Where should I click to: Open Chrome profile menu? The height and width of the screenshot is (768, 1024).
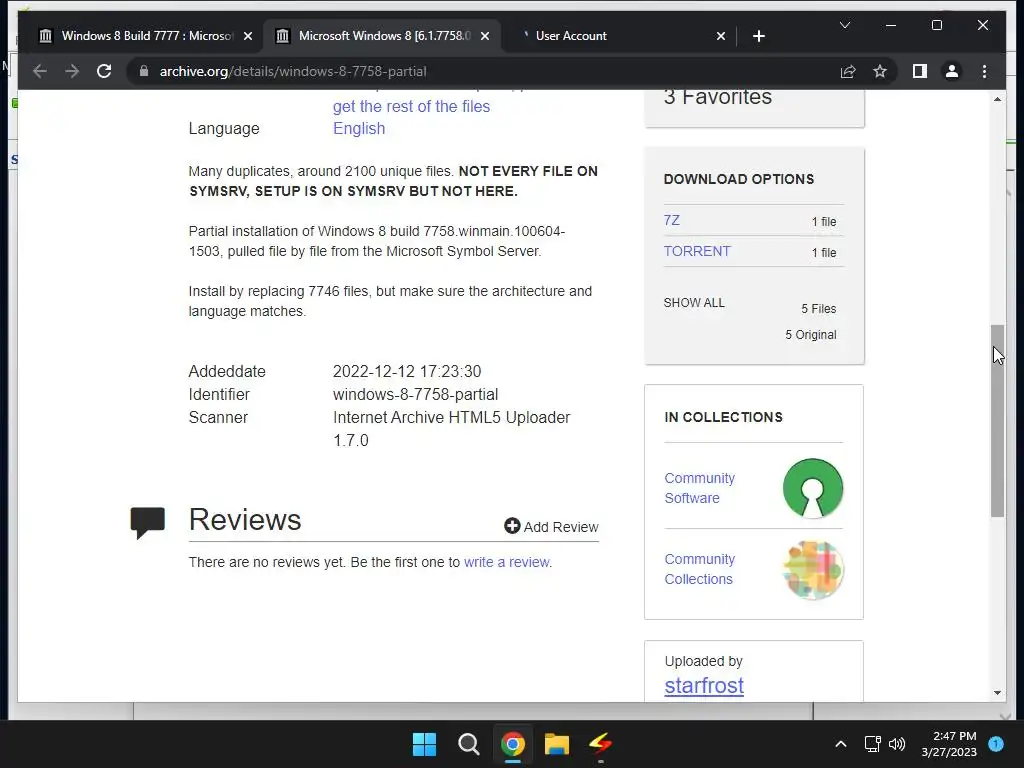tap(952, 71)
